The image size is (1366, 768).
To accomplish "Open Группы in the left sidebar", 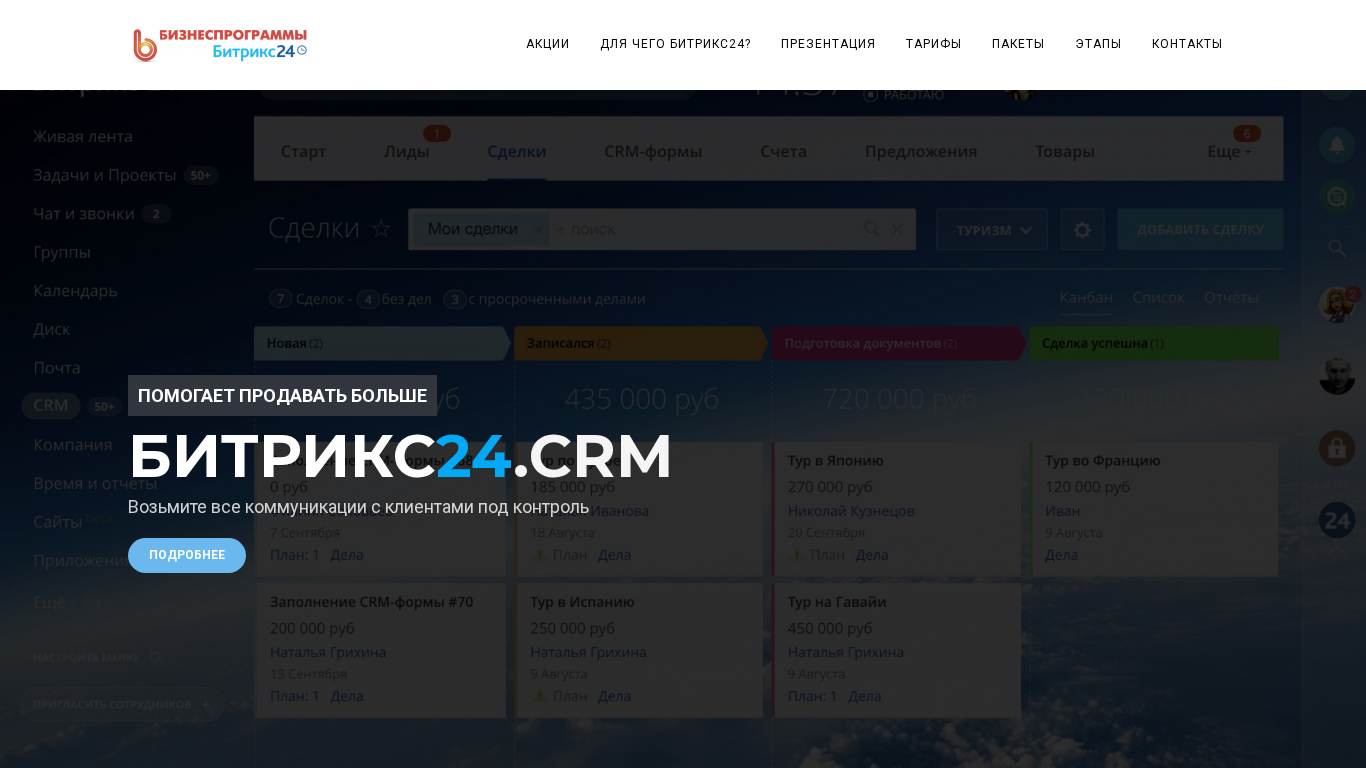I will [62, 252].
